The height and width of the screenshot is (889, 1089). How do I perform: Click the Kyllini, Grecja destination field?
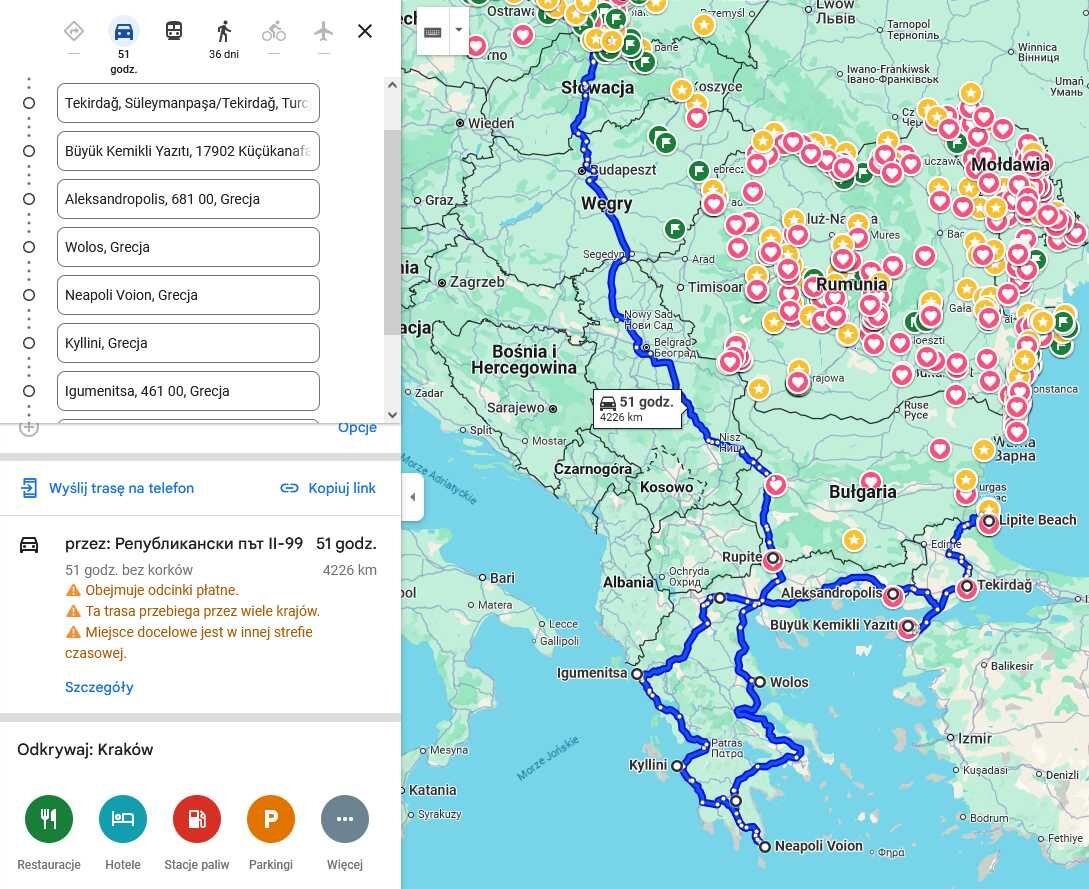coord(188,343)
